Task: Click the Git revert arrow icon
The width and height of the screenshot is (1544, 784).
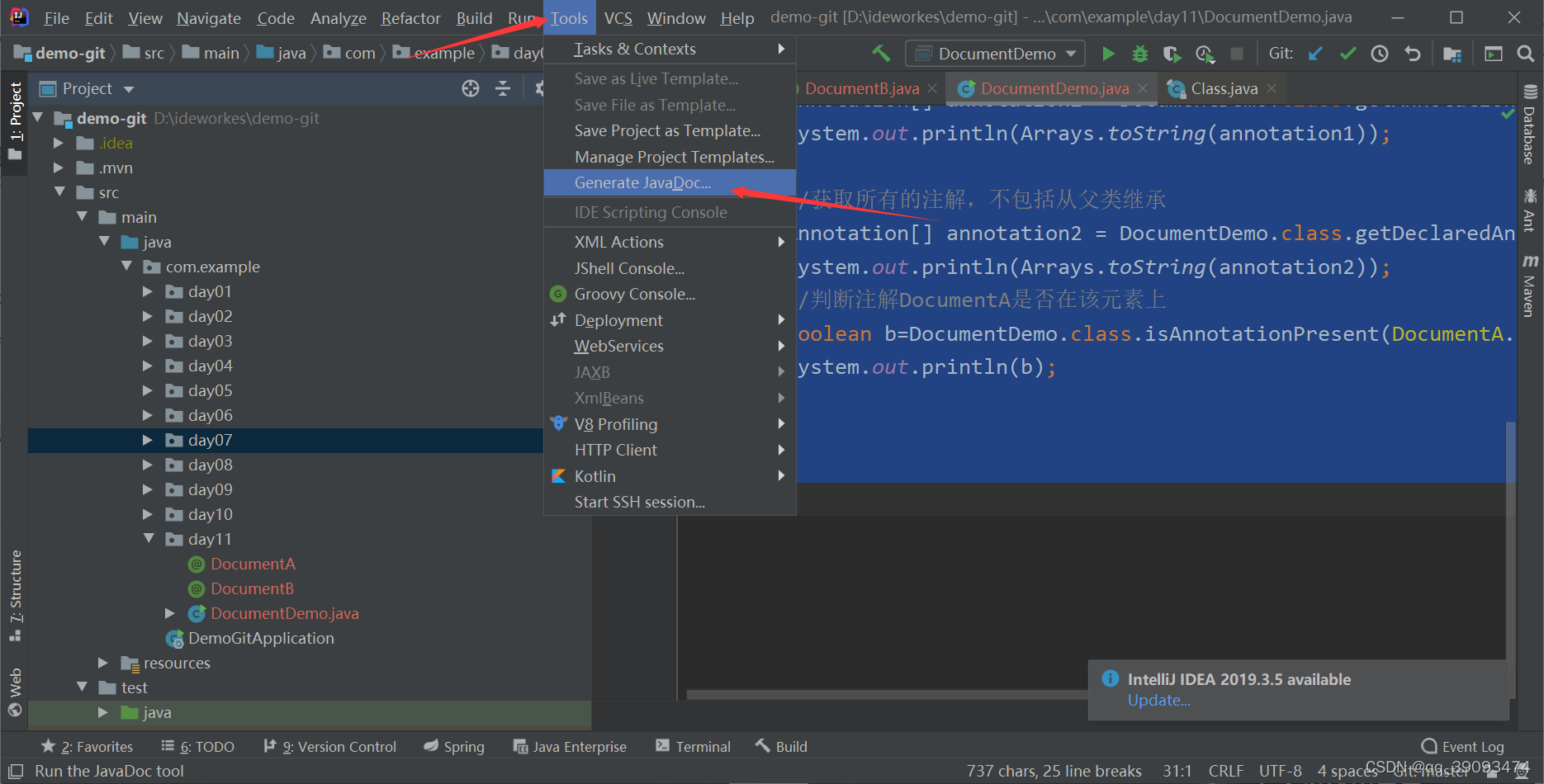Action: [x=1413, y=54]
